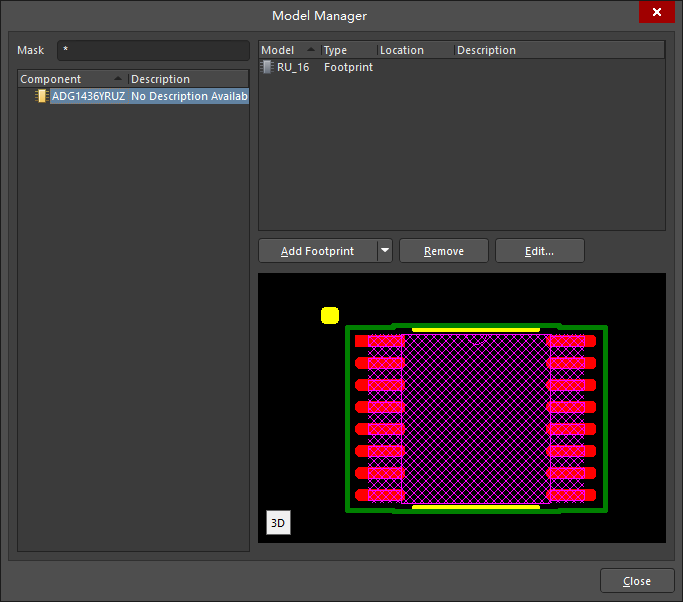Click the RU_16 footprint model icon

267,67
